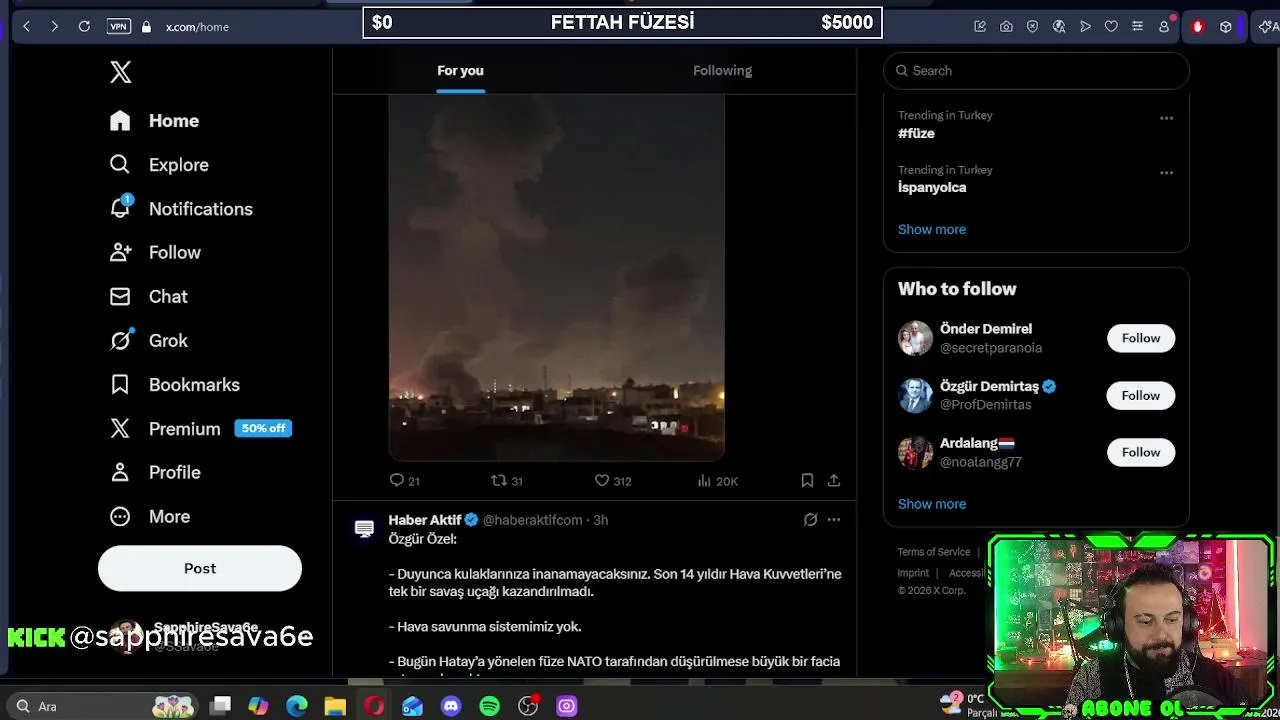Open Terms of Service footer link

point(933,552)
